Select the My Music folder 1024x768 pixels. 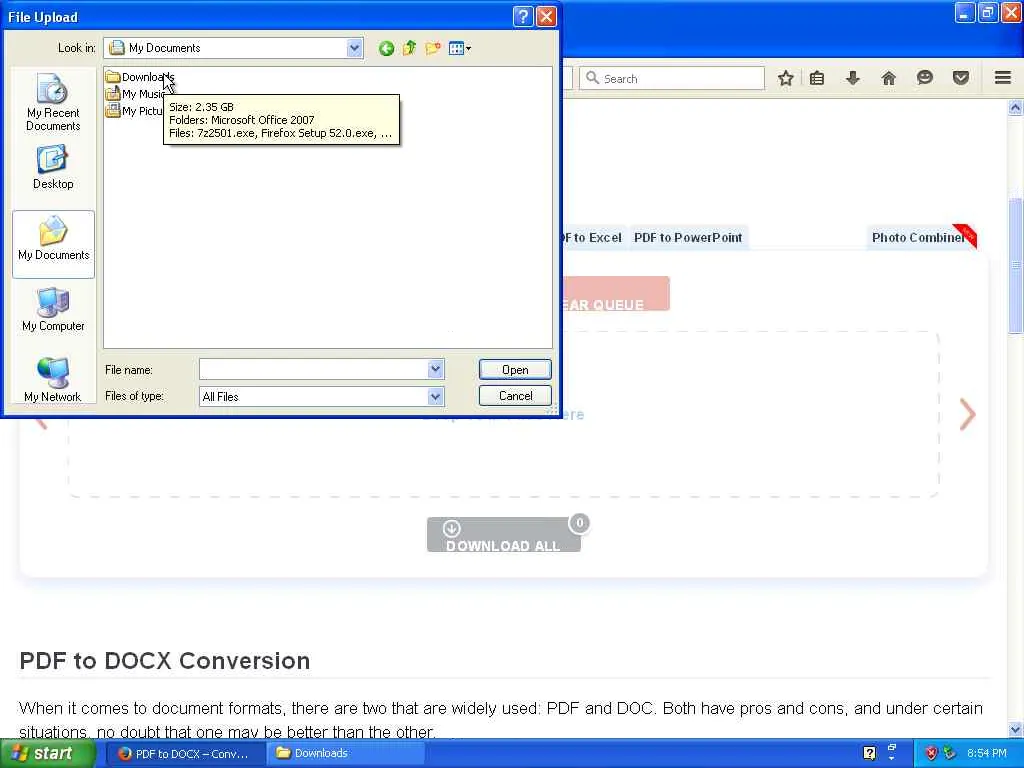click(x=136, y=94)
